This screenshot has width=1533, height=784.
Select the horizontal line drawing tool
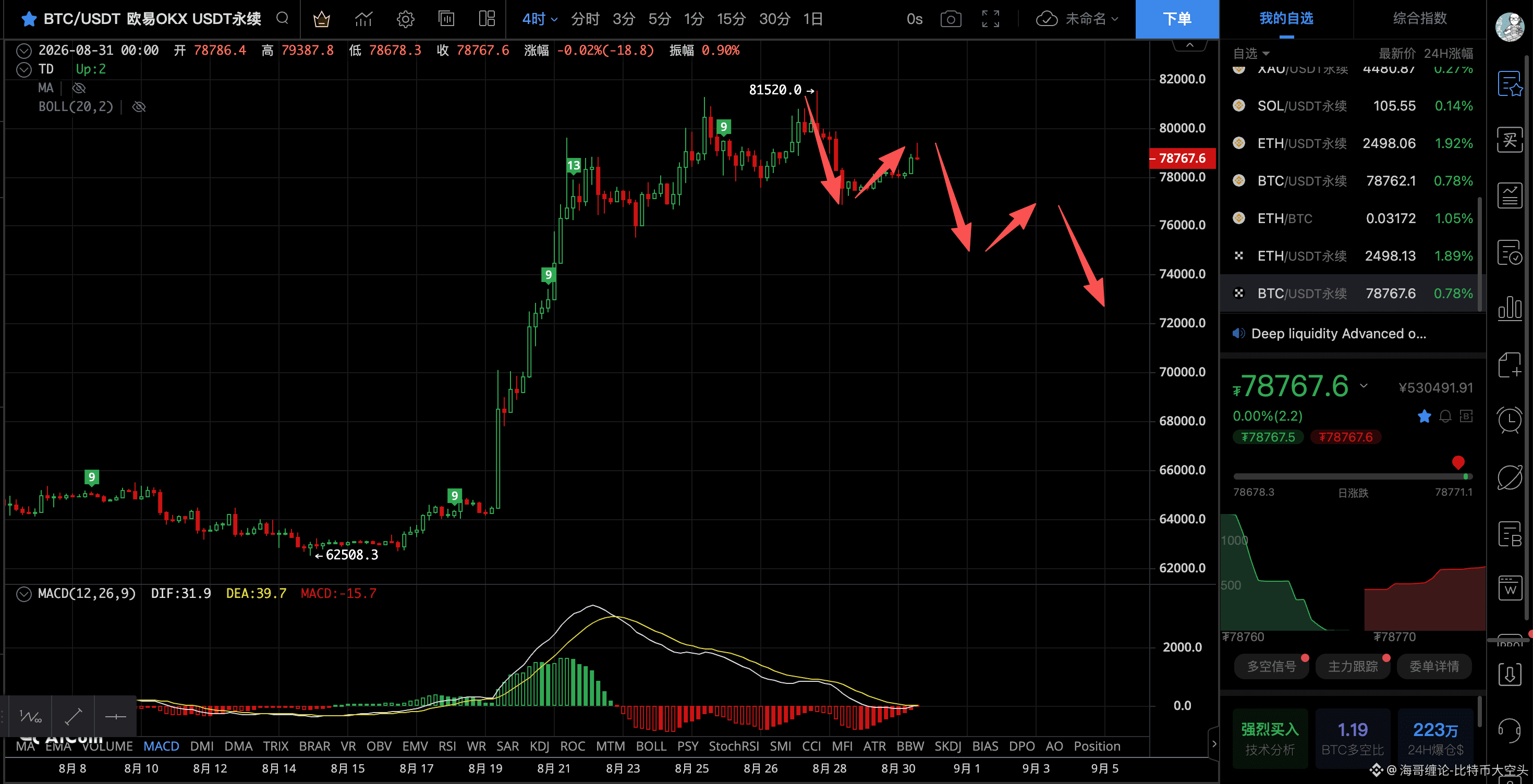pos(115,717)
